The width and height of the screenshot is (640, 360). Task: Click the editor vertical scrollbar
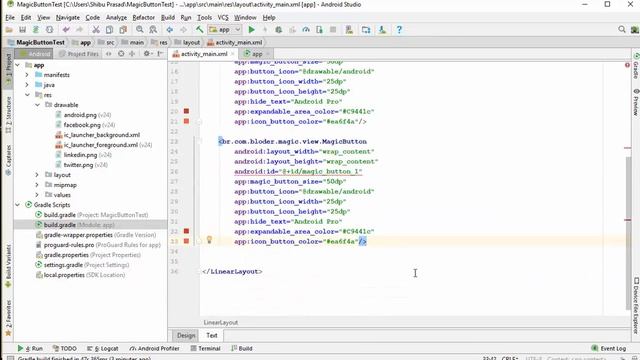(628, 233)
